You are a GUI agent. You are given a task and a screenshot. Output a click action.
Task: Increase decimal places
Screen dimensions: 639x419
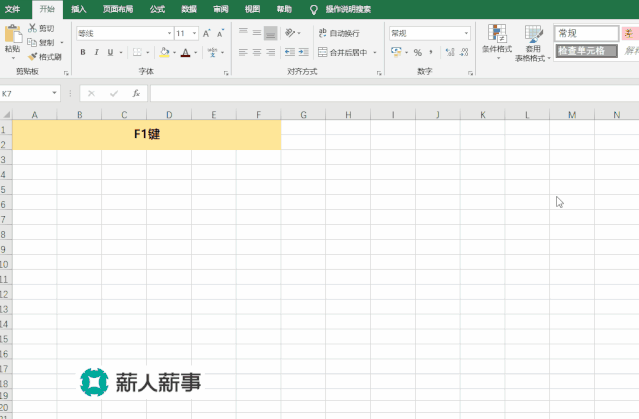[450, 52]
